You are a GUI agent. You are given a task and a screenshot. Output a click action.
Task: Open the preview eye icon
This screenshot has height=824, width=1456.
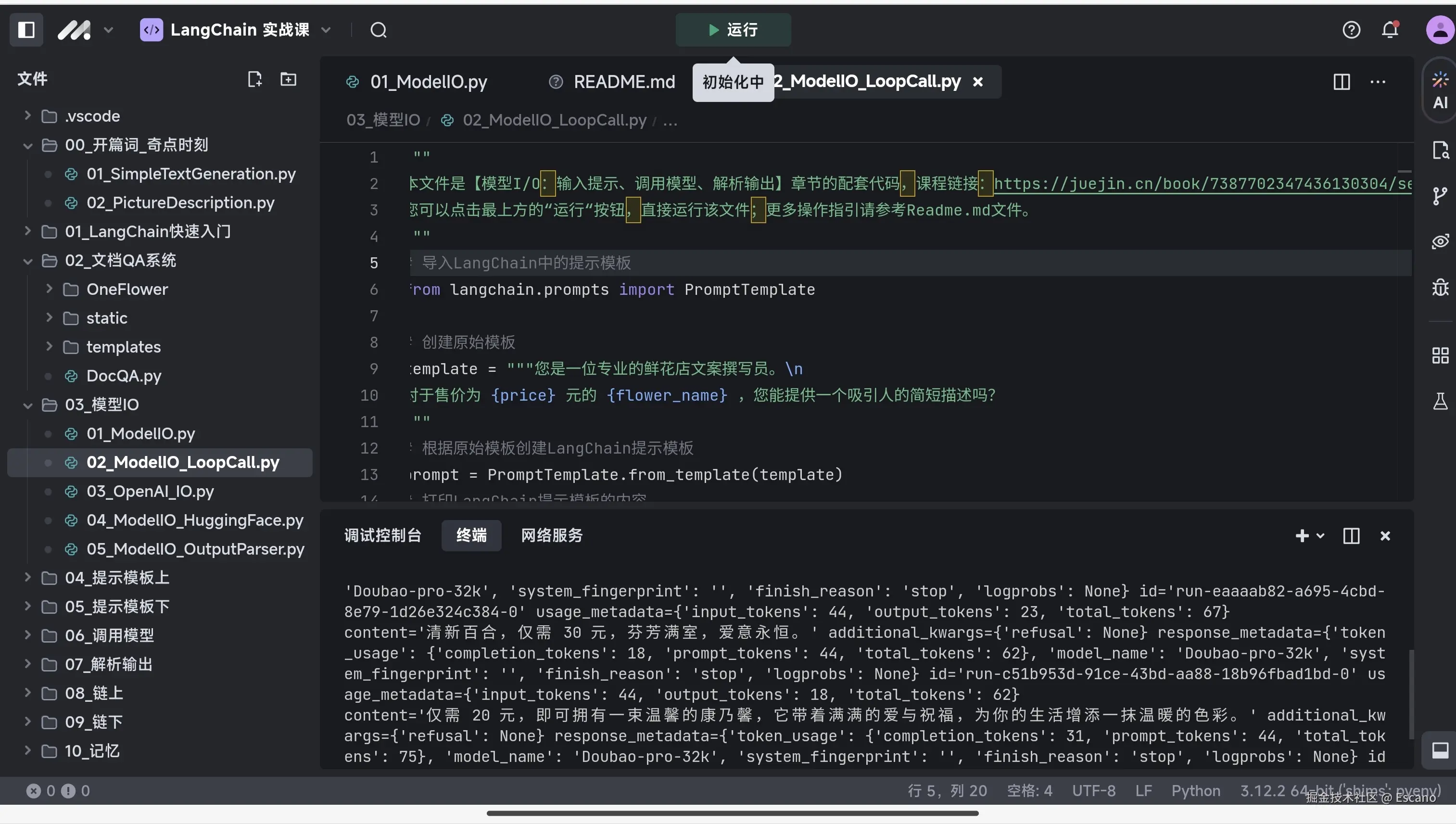[x=1440, y=241]
